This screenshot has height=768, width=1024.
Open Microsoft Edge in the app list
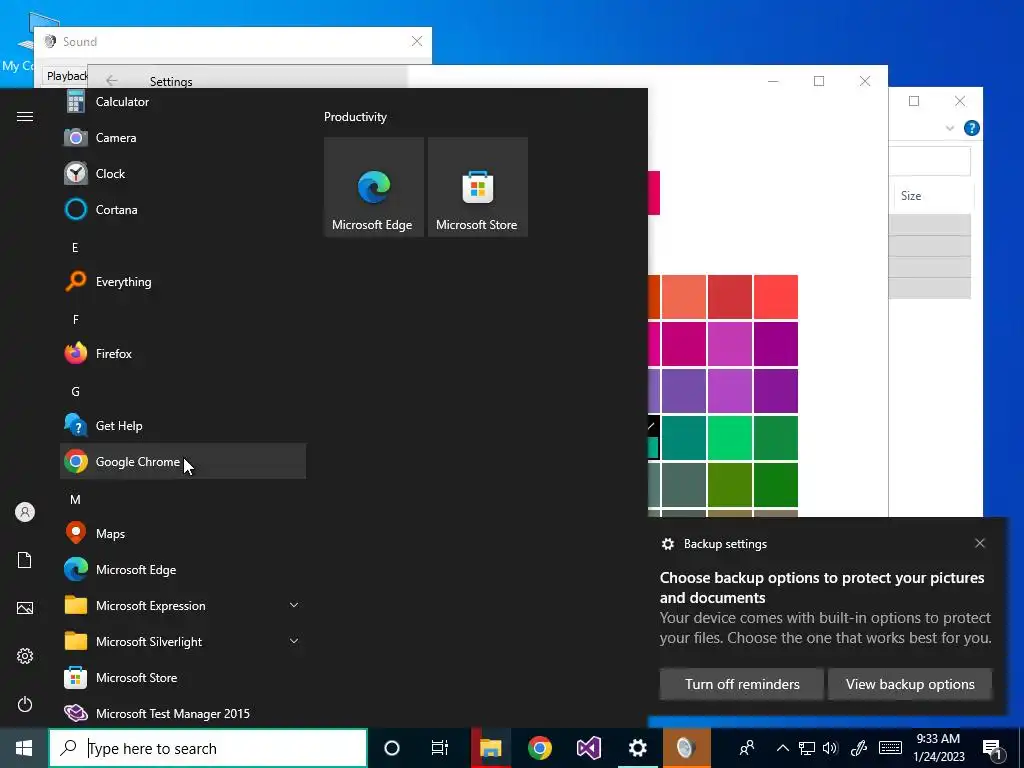183,569
